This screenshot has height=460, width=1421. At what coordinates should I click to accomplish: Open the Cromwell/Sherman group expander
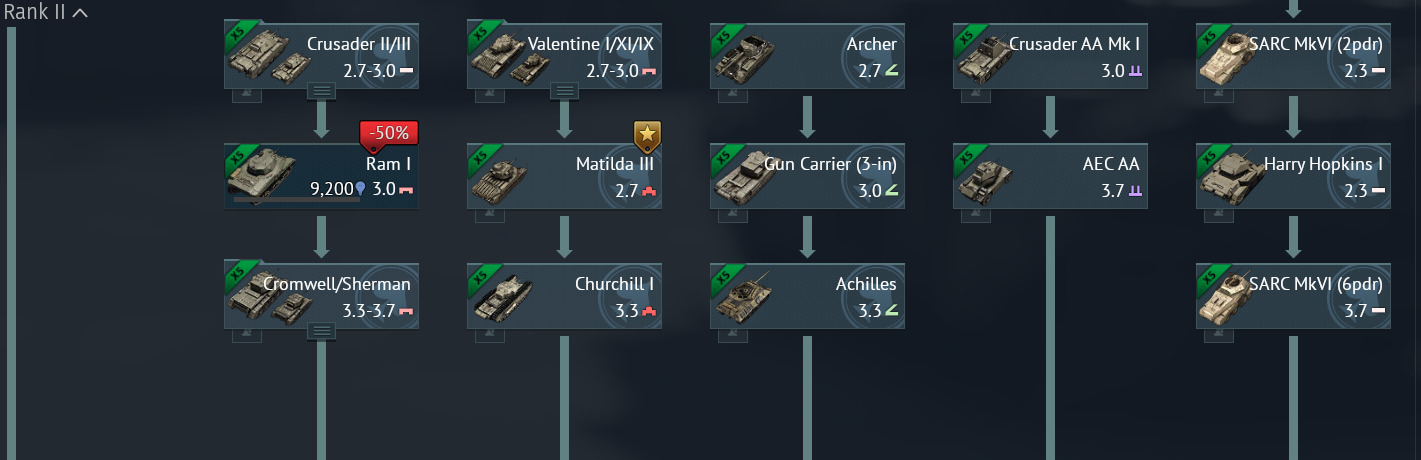(321, 331)
